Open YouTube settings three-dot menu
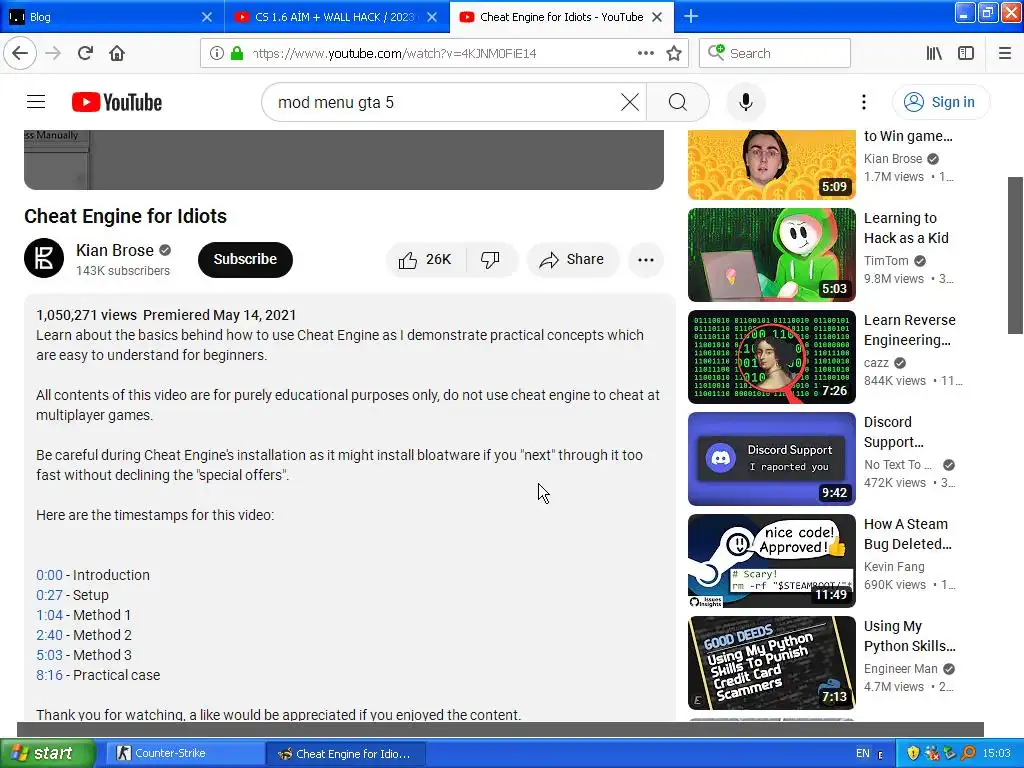This screenshot has height=768, width=1024. [863, 102]
